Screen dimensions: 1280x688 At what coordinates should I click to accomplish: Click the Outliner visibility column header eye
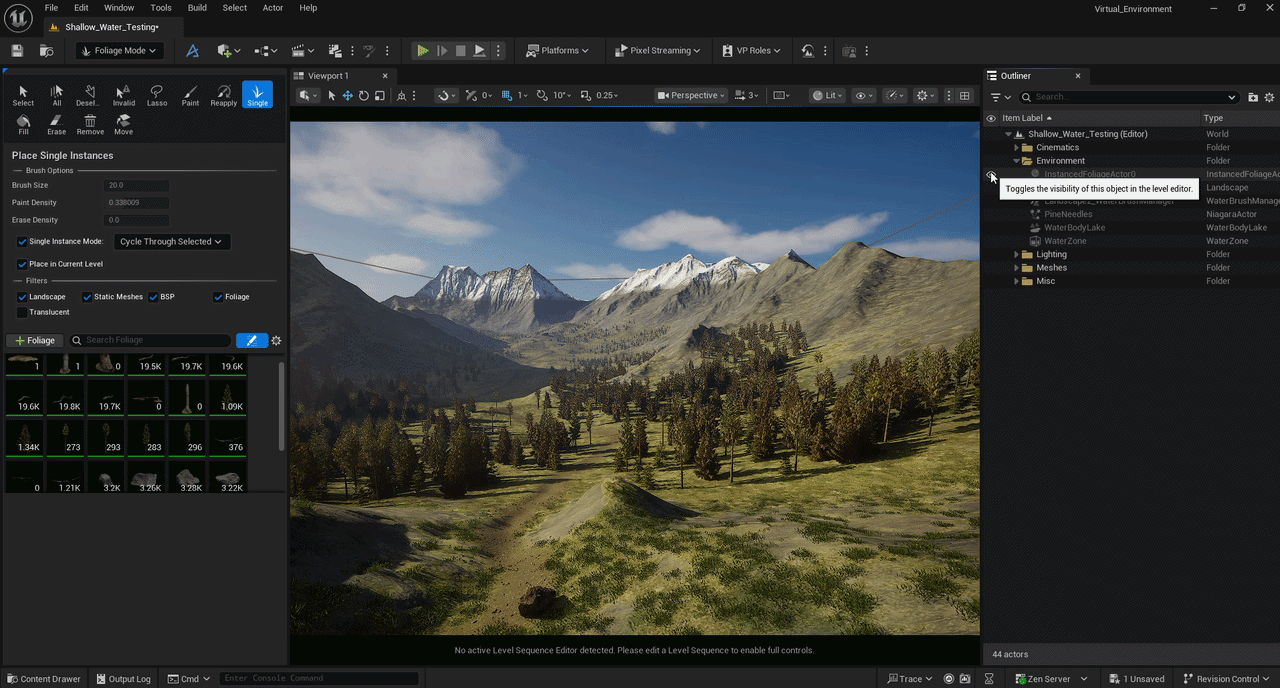[991, 118]
